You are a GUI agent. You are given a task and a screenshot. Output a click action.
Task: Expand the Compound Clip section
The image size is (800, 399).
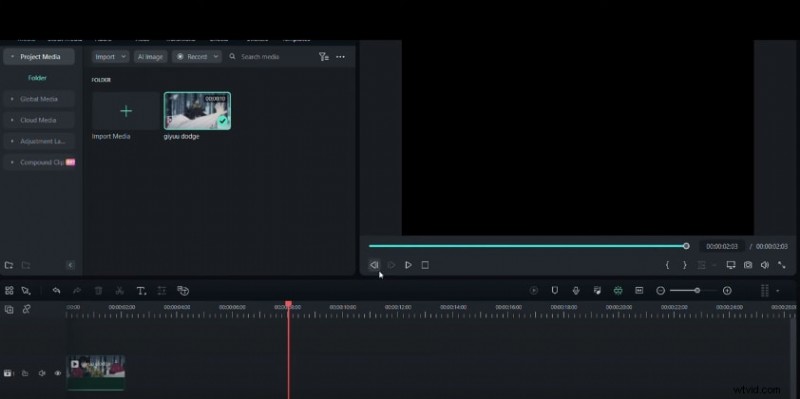[39, 162]
